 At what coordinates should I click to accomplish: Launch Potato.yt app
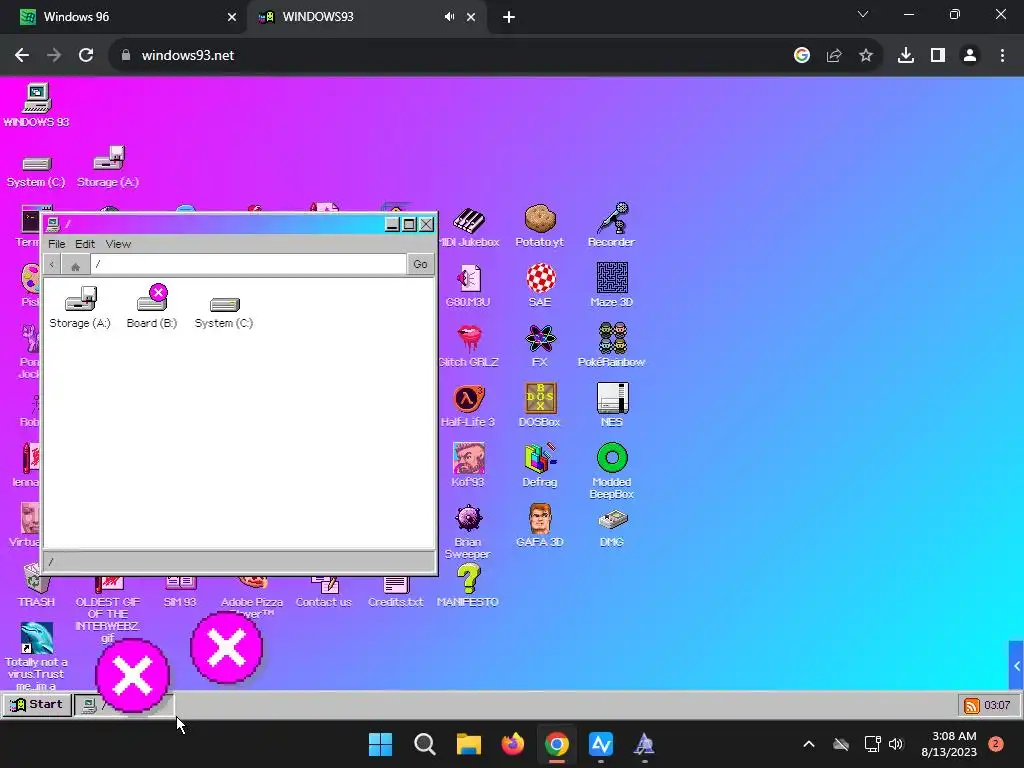[x=539, y=227]
